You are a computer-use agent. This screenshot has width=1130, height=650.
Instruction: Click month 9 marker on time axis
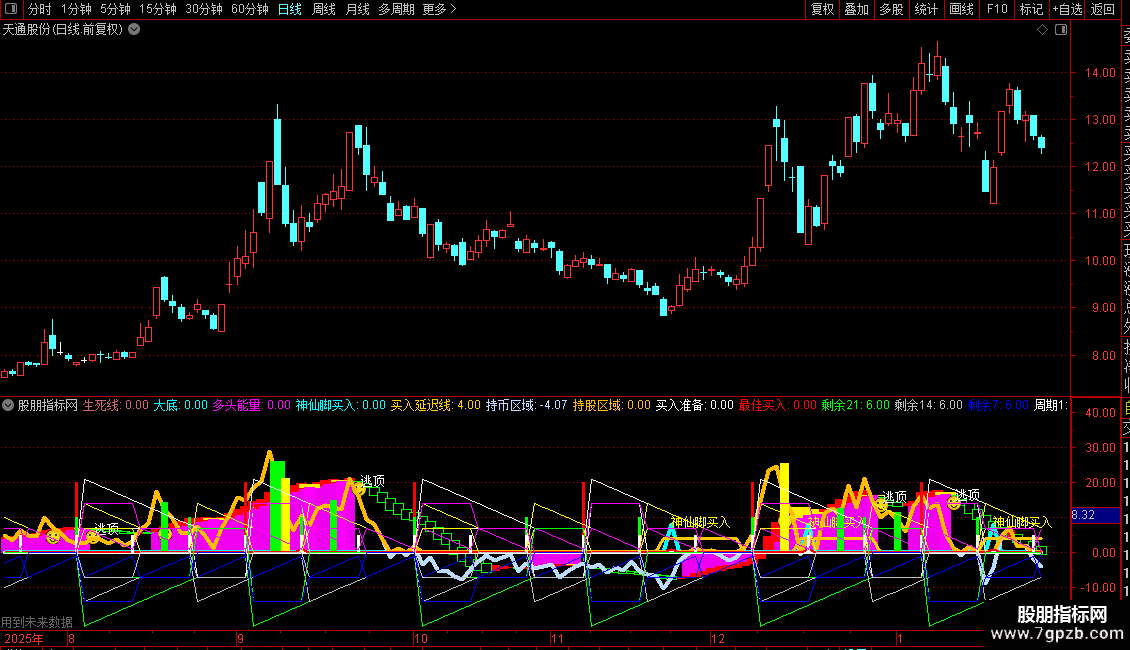point(240,638)
